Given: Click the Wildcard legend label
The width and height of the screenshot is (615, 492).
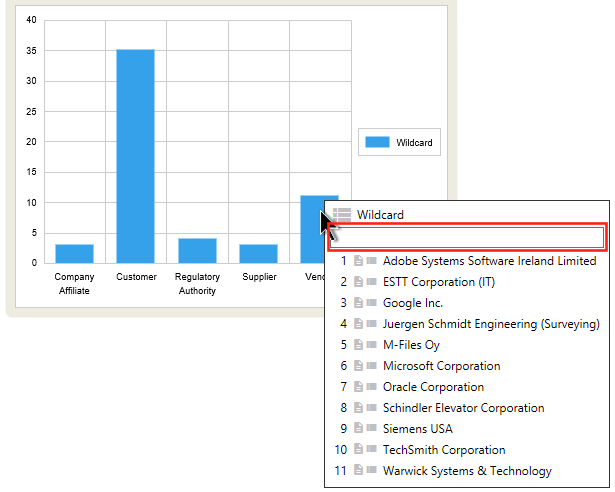Looking at the screenshot, I should pos(414,143).
